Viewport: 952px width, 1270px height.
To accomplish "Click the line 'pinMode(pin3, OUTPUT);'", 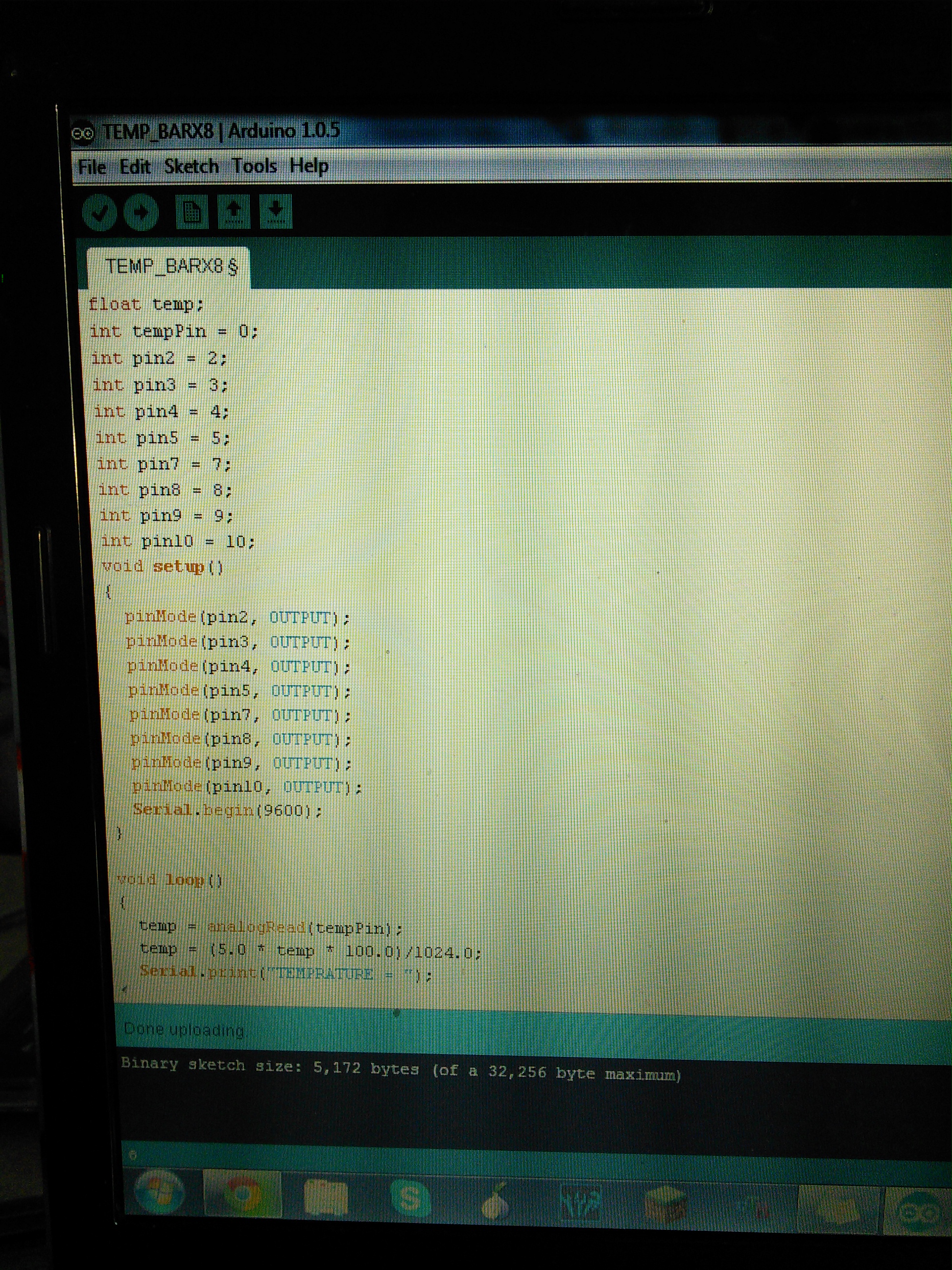I will click(238, 642).
